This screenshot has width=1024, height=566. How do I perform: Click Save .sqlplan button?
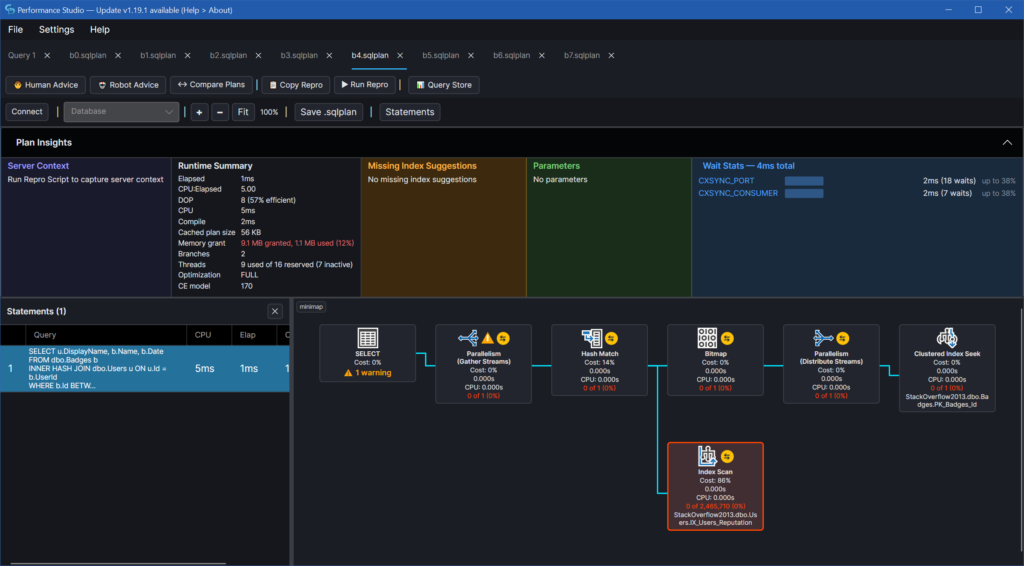pos(328,112)
